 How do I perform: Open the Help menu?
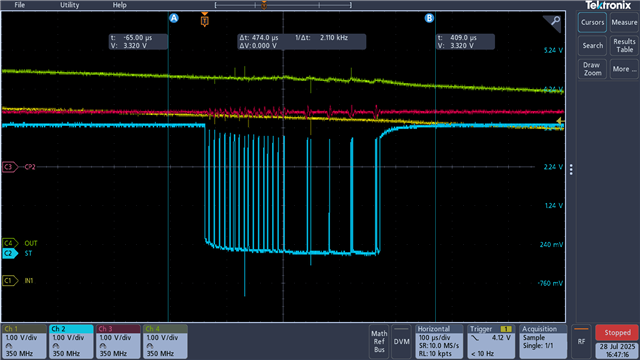pyautogui.click(x=120, y=5)
